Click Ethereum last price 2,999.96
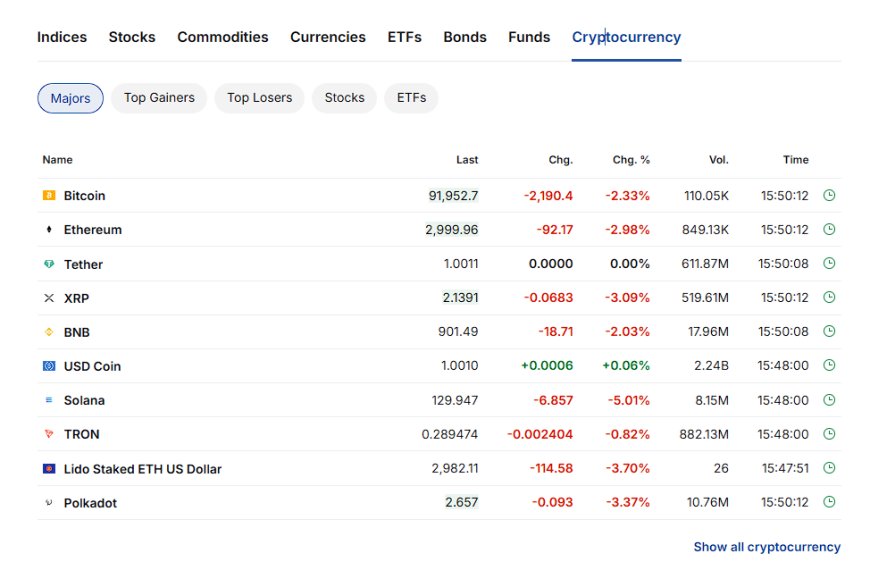Screen dimensions: 870x587 [x=452, y=229]
